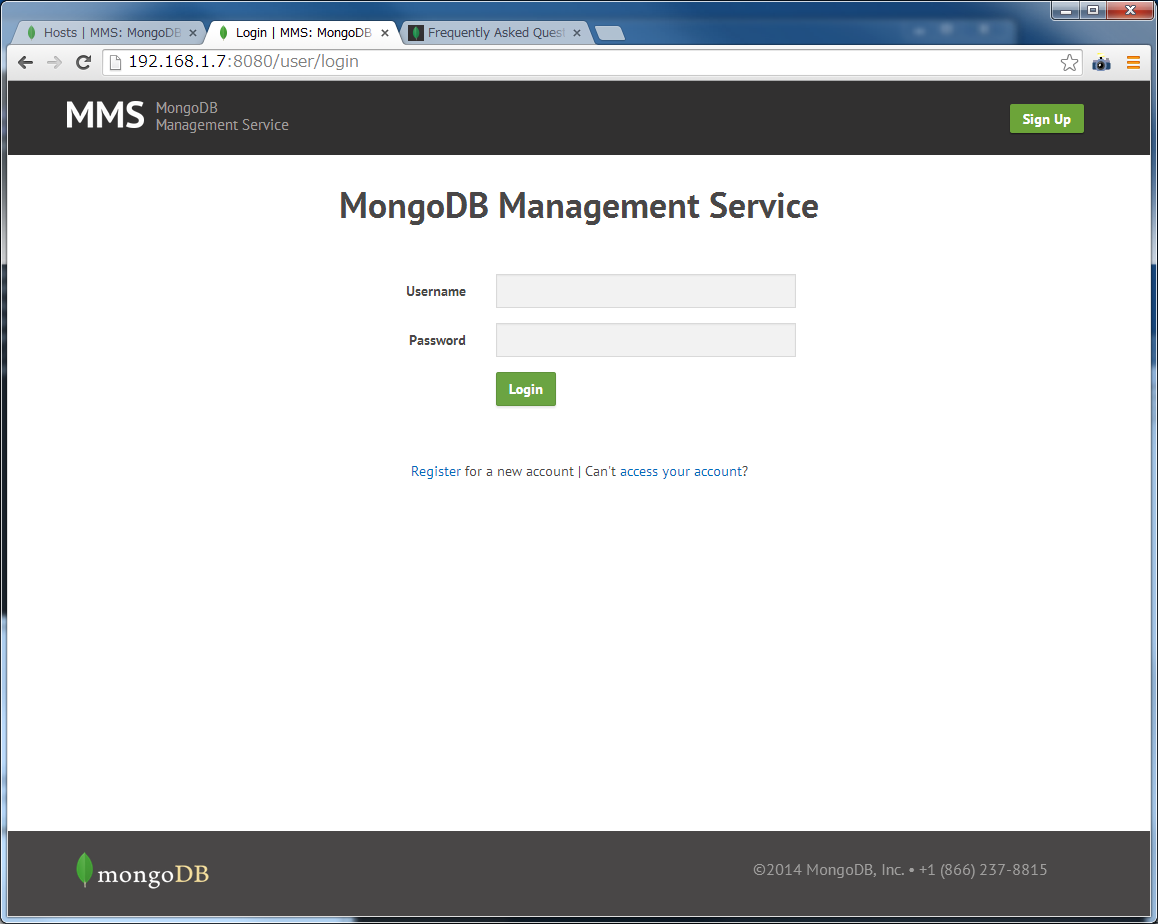Bookmark this page with the star icon
The image size is (1158, 924).
pyautogui.click(x=1069, y=63)
